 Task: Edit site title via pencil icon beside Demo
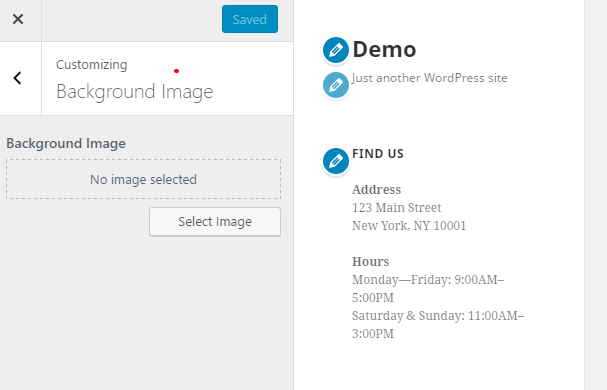click(336, 50)
